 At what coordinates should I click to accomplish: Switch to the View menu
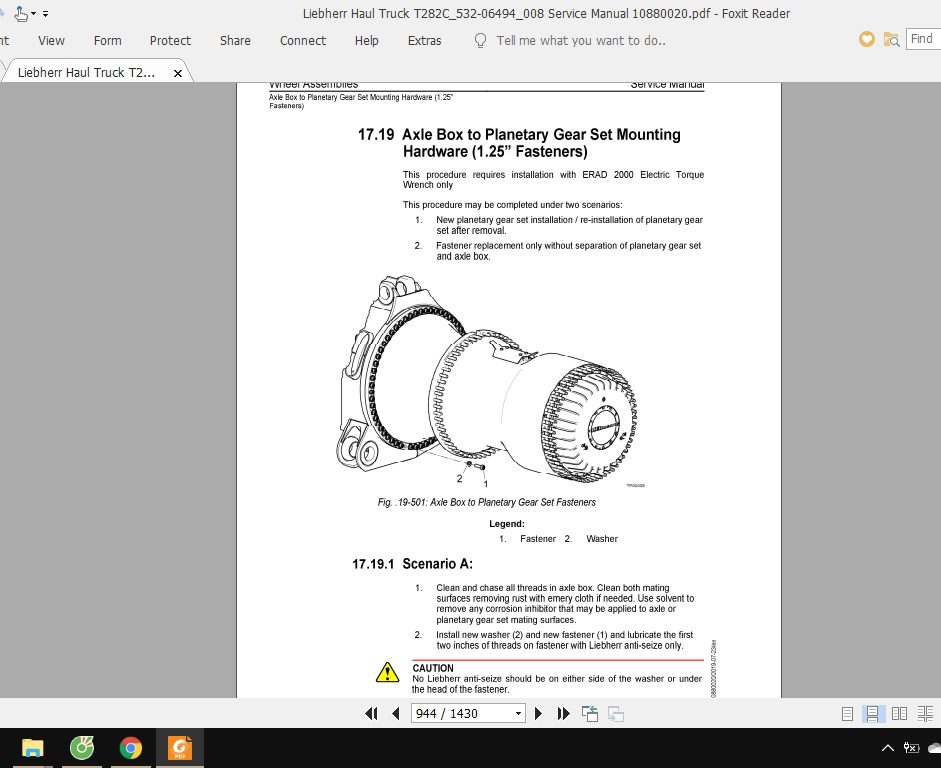(51, 40)
